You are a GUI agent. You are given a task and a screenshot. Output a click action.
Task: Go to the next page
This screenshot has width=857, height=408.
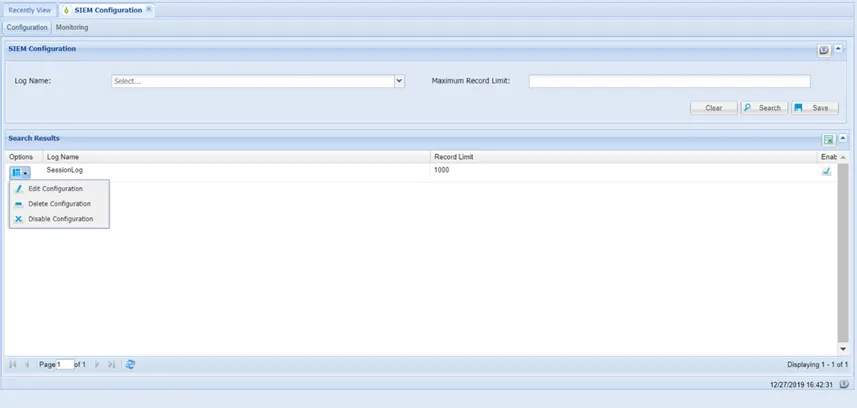pyautogui.click(x=97, y=364)
